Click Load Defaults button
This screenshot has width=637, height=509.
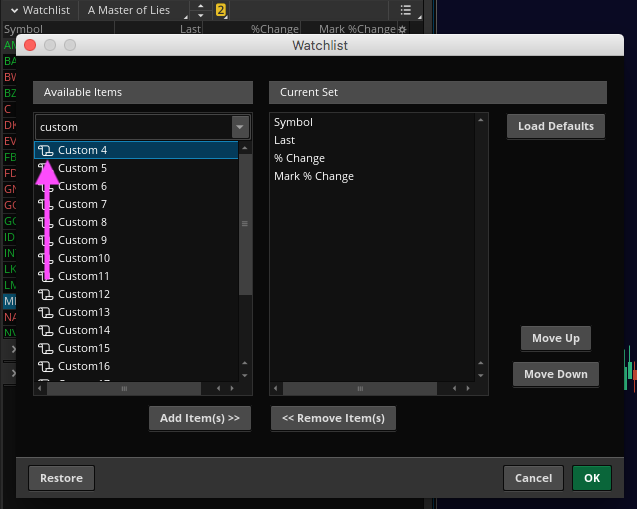pos(556,126)
